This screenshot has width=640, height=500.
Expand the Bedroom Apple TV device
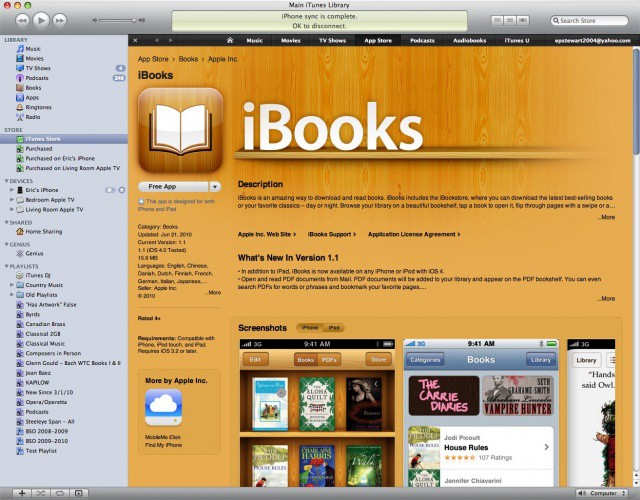tap(10, 199)
